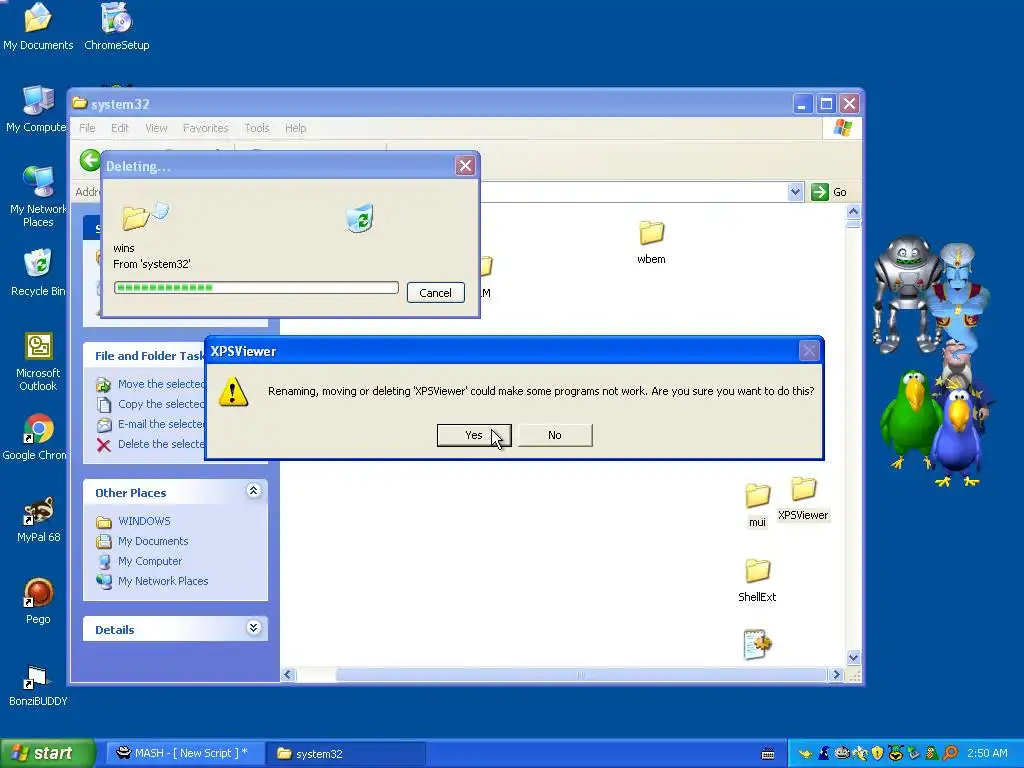Confirm deletion with the Yes button
The width and height of the screenshot is (1024, 768).
[x=473, y=435]
